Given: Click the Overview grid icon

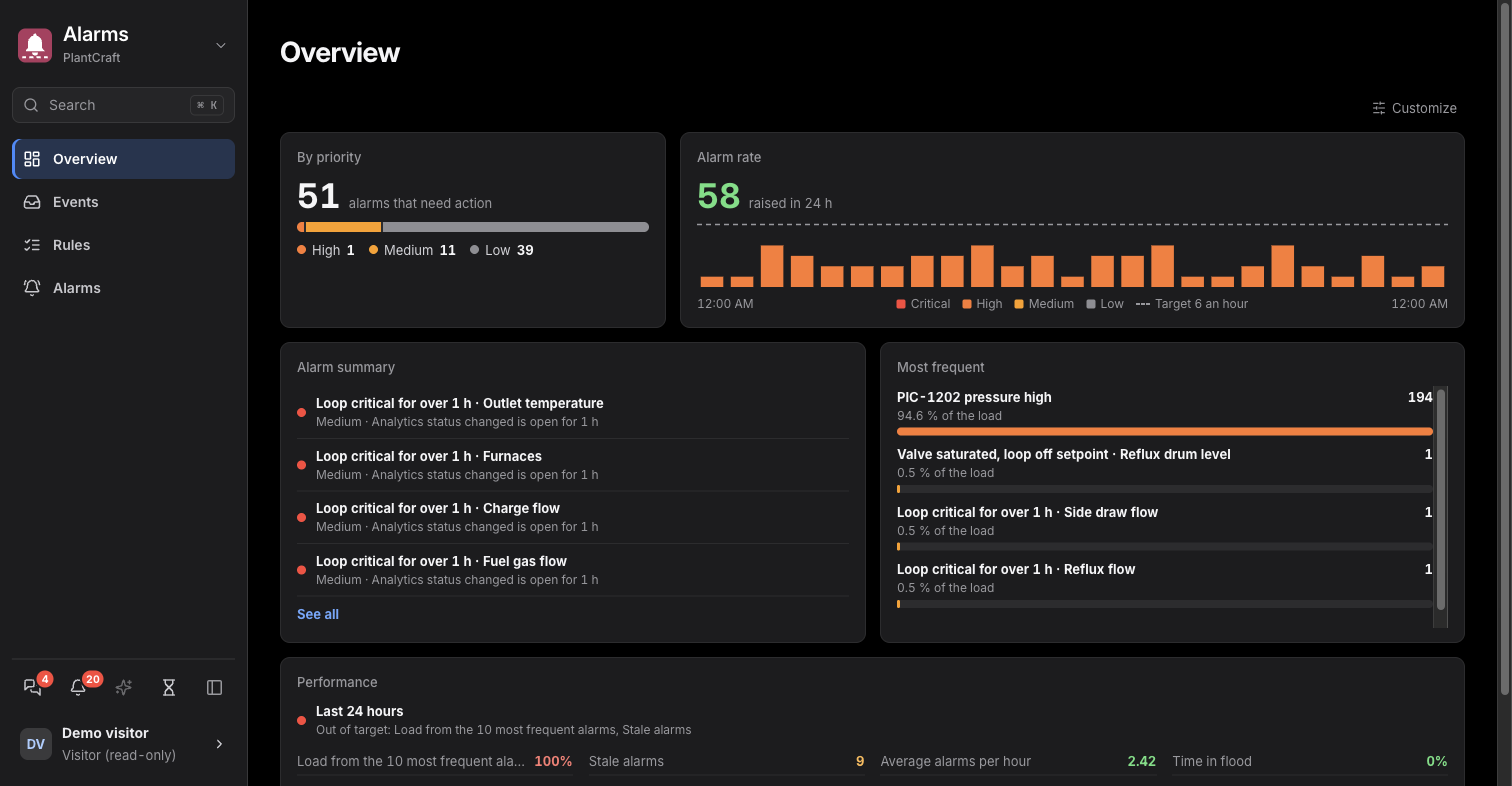Looking at the screenshot, I should [x=32, y=159].
